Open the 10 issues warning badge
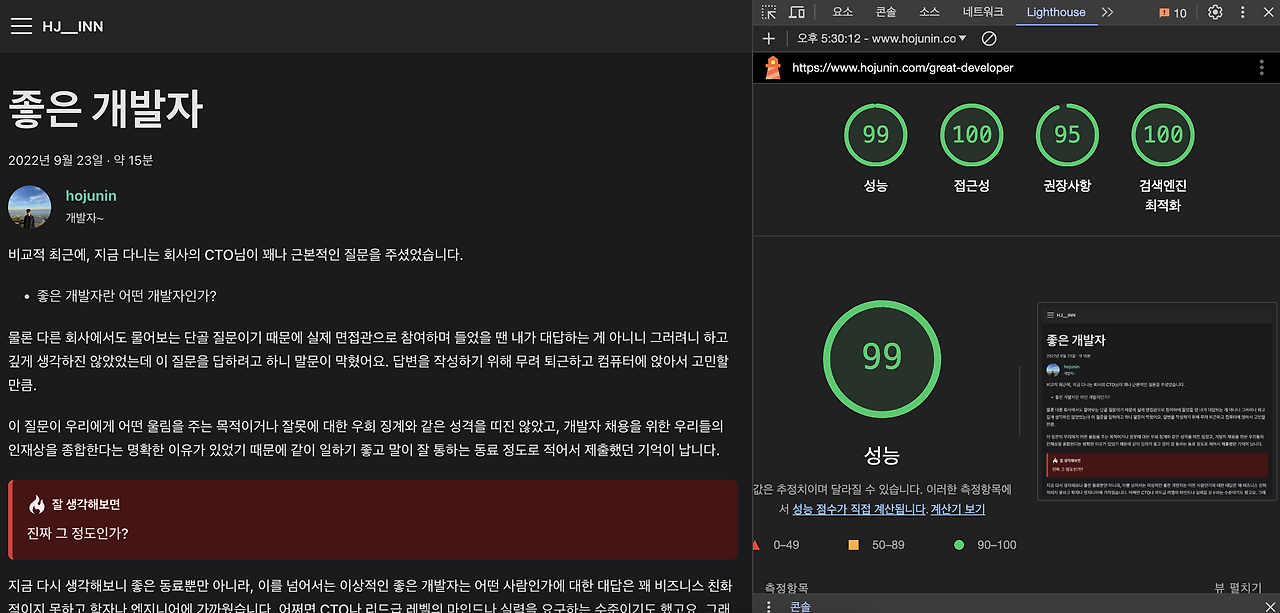1280x613 pixels. 1173,12
